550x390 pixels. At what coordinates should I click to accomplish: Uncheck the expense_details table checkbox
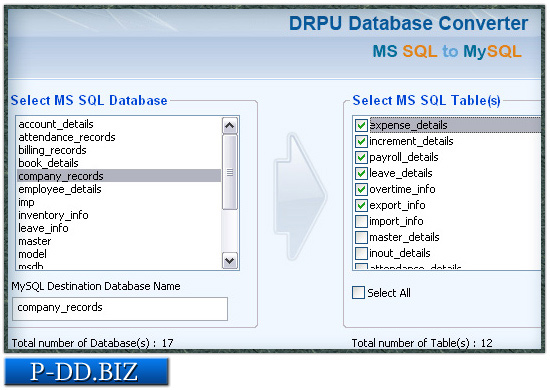[x=361, y=125]
